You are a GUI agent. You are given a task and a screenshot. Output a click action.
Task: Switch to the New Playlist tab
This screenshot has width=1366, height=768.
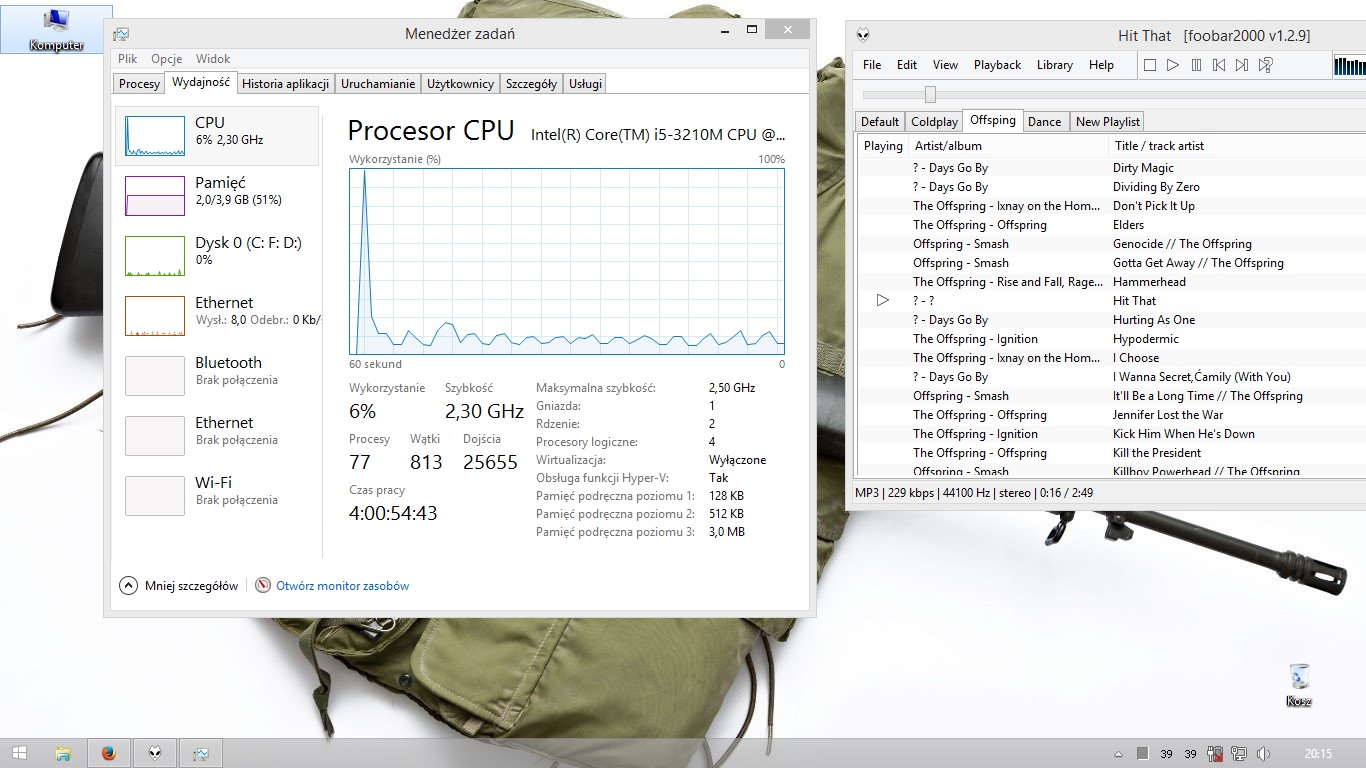pyautogui.click(x=1107, y=122)
